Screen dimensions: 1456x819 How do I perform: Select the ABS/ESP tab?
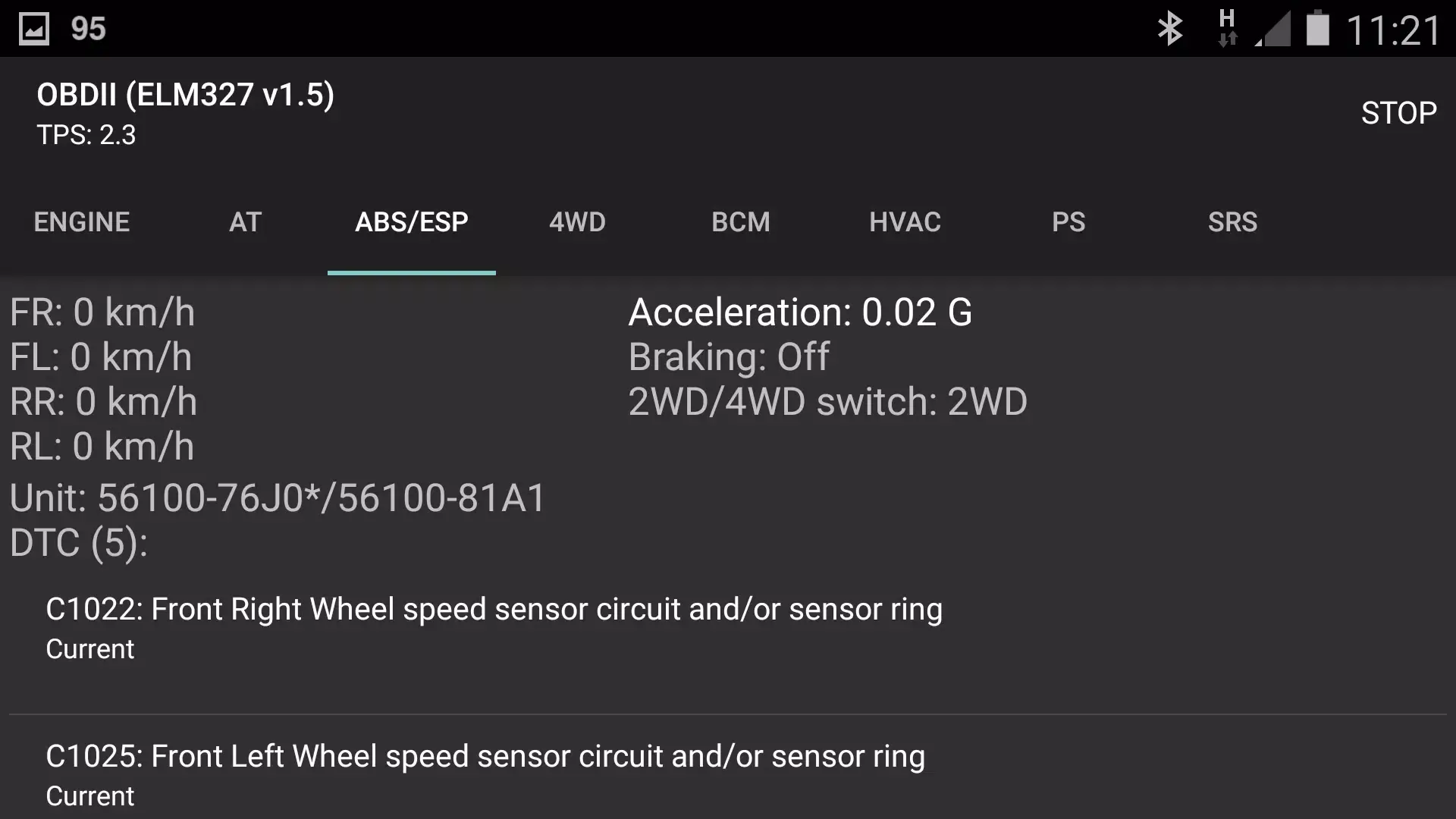(x=411, y=221)
